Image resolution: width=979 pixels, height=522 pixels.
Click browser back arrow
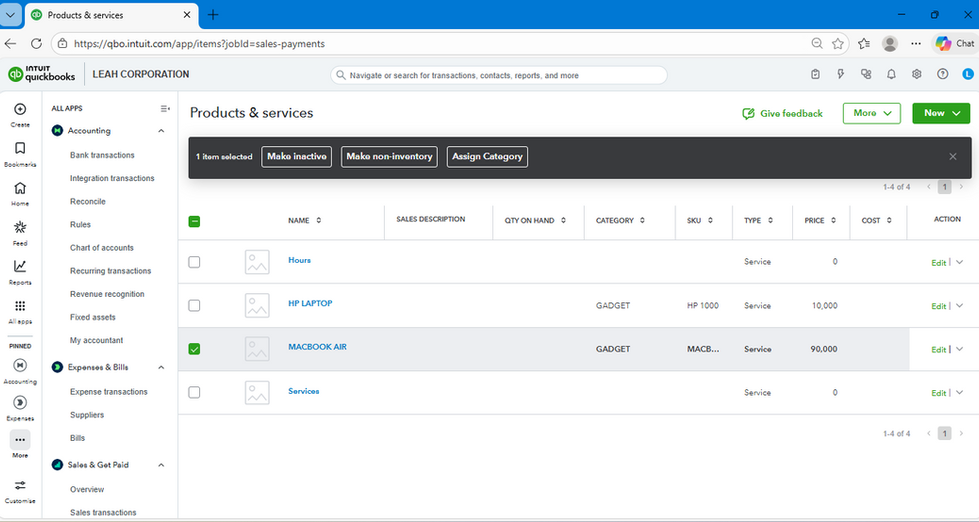(10, 44)
